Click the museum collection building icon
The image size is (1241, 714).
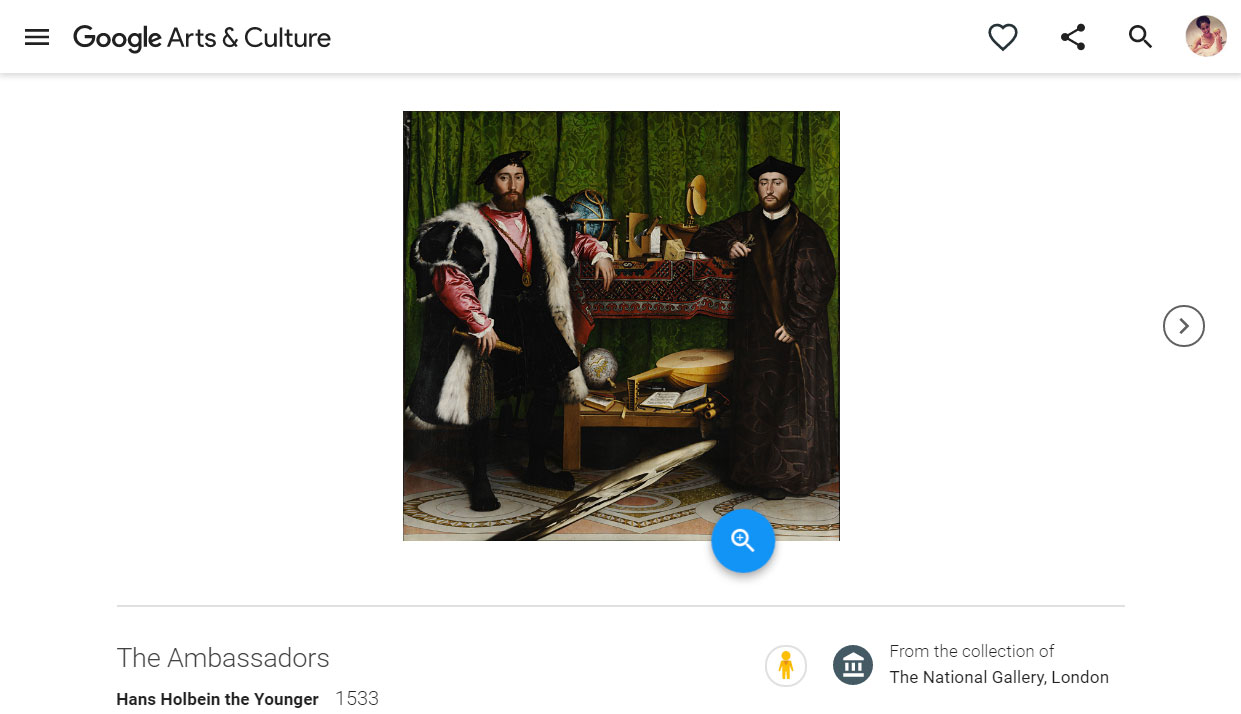click(853, 665)
